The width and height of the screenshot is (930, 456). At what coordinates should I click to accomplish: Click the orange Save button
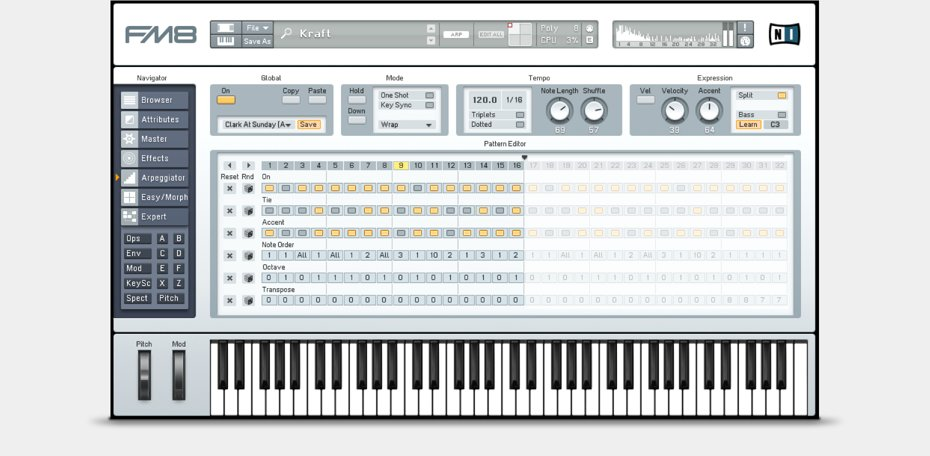click(309, 125)
